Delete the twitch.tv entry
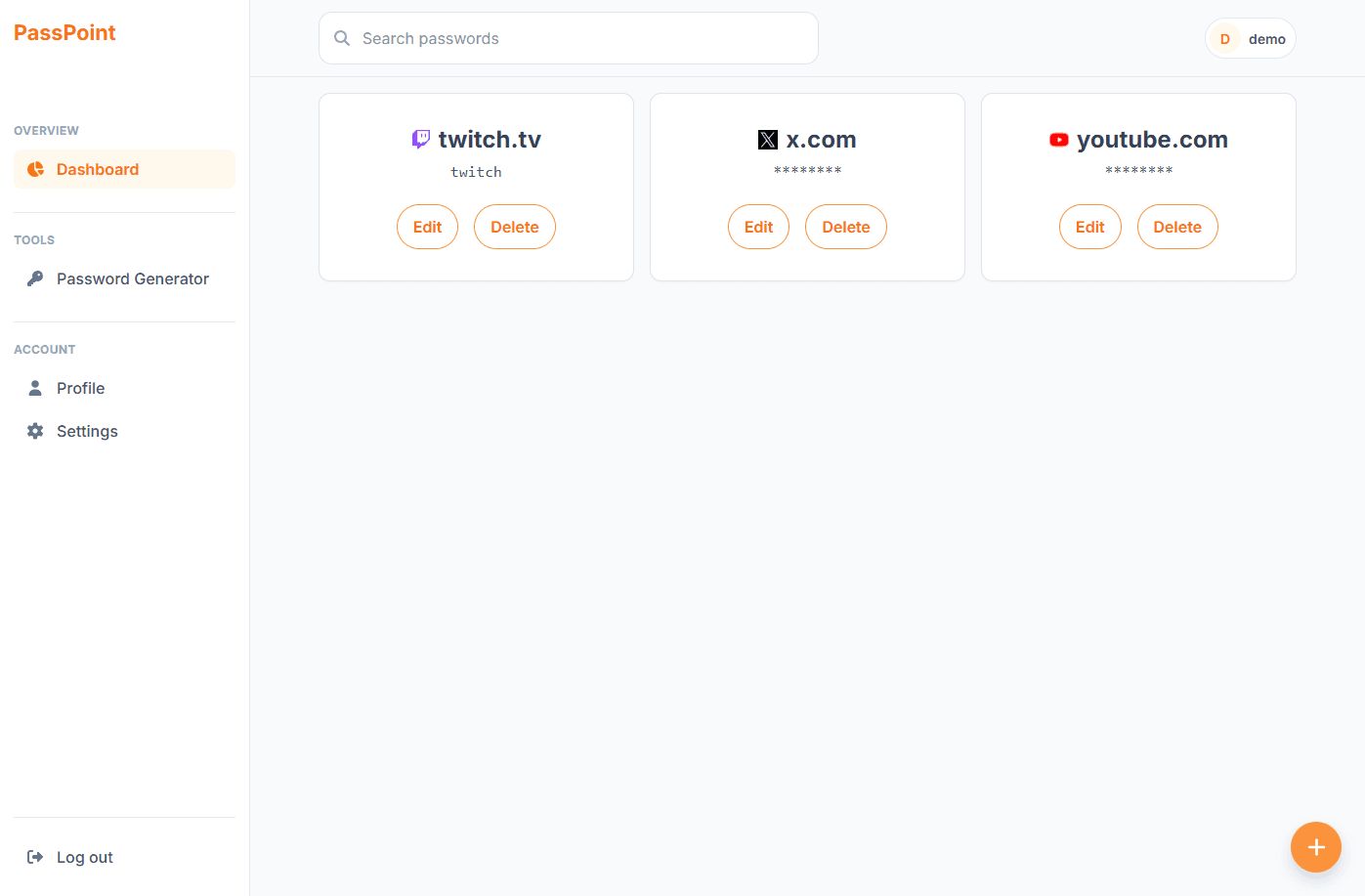Screen dimensions: 1365x896 pyautogui.click(x=515, y=227)
